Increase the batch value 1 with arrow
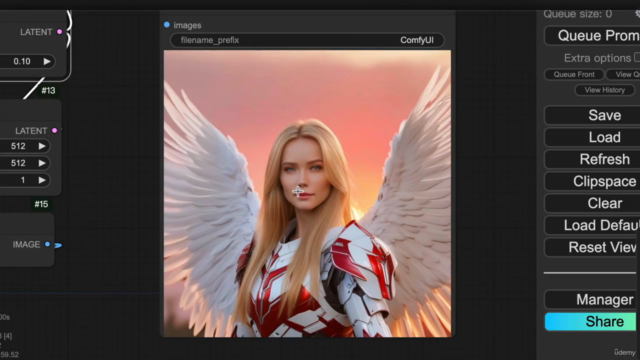The image size is (640, 360). pos(42,180)
